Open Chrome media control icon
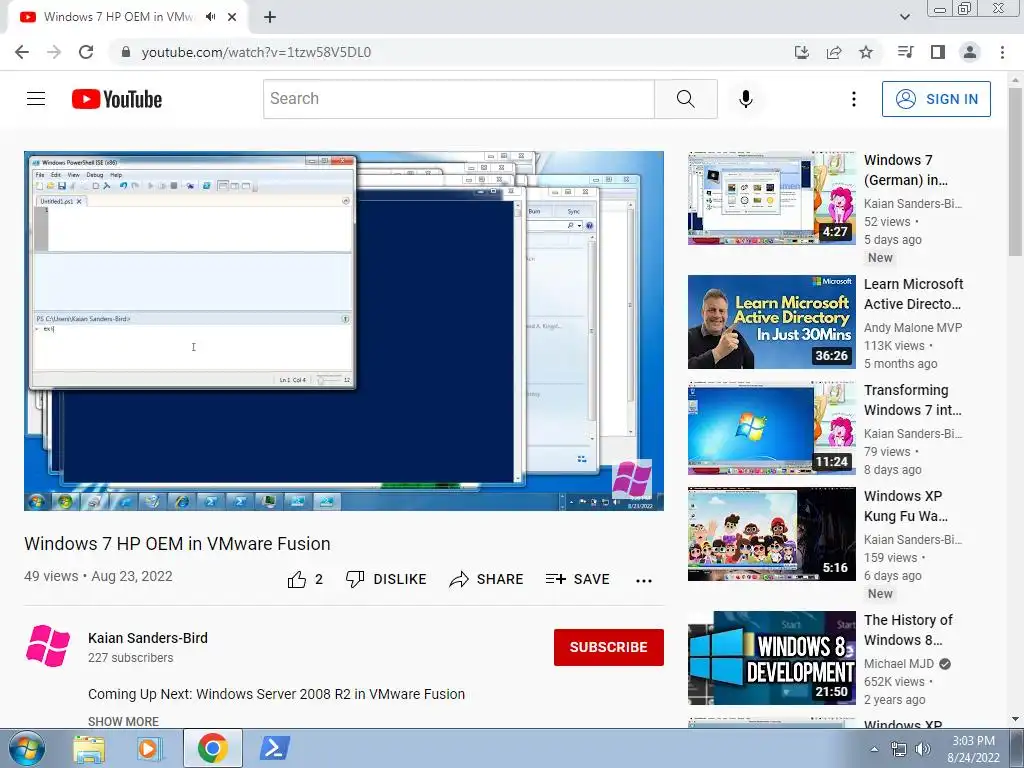Screen dimensions: 1024x768 905,52
